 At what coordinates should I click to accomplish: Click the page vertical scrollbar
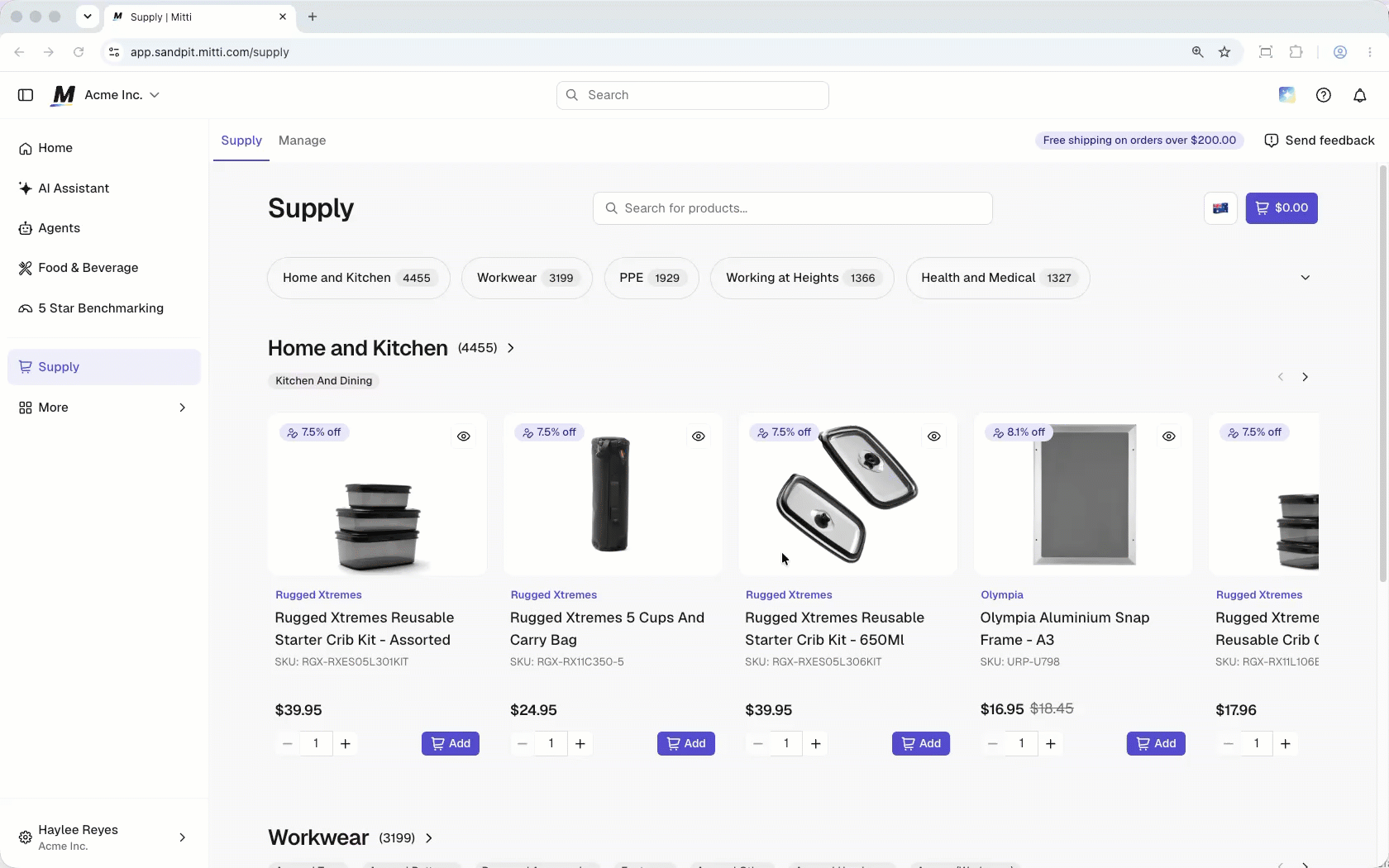tap(1382, 372)
